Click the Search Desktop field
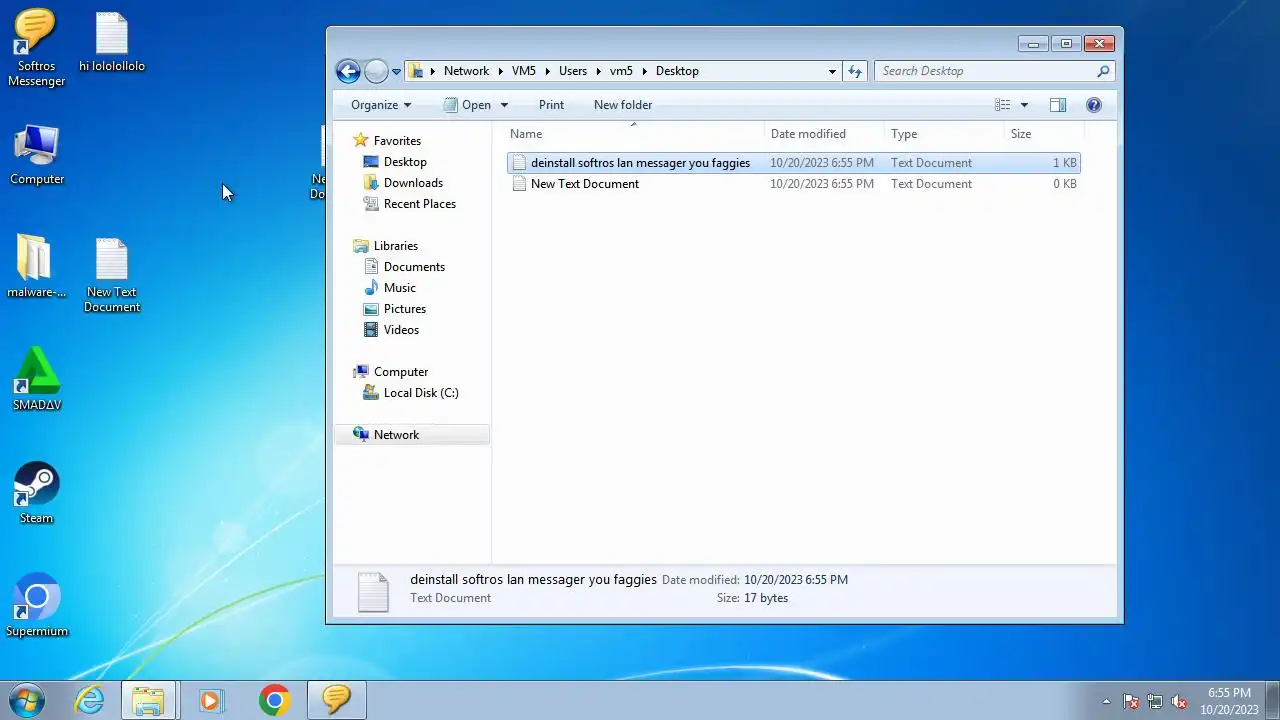 tap(994, 71)
